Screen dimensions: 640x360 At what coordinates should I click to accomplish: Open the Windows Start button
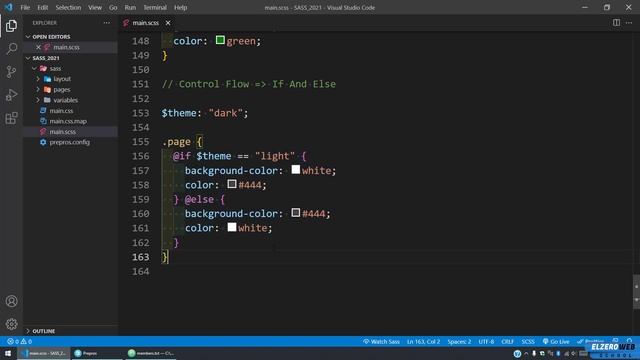[8, 353]
